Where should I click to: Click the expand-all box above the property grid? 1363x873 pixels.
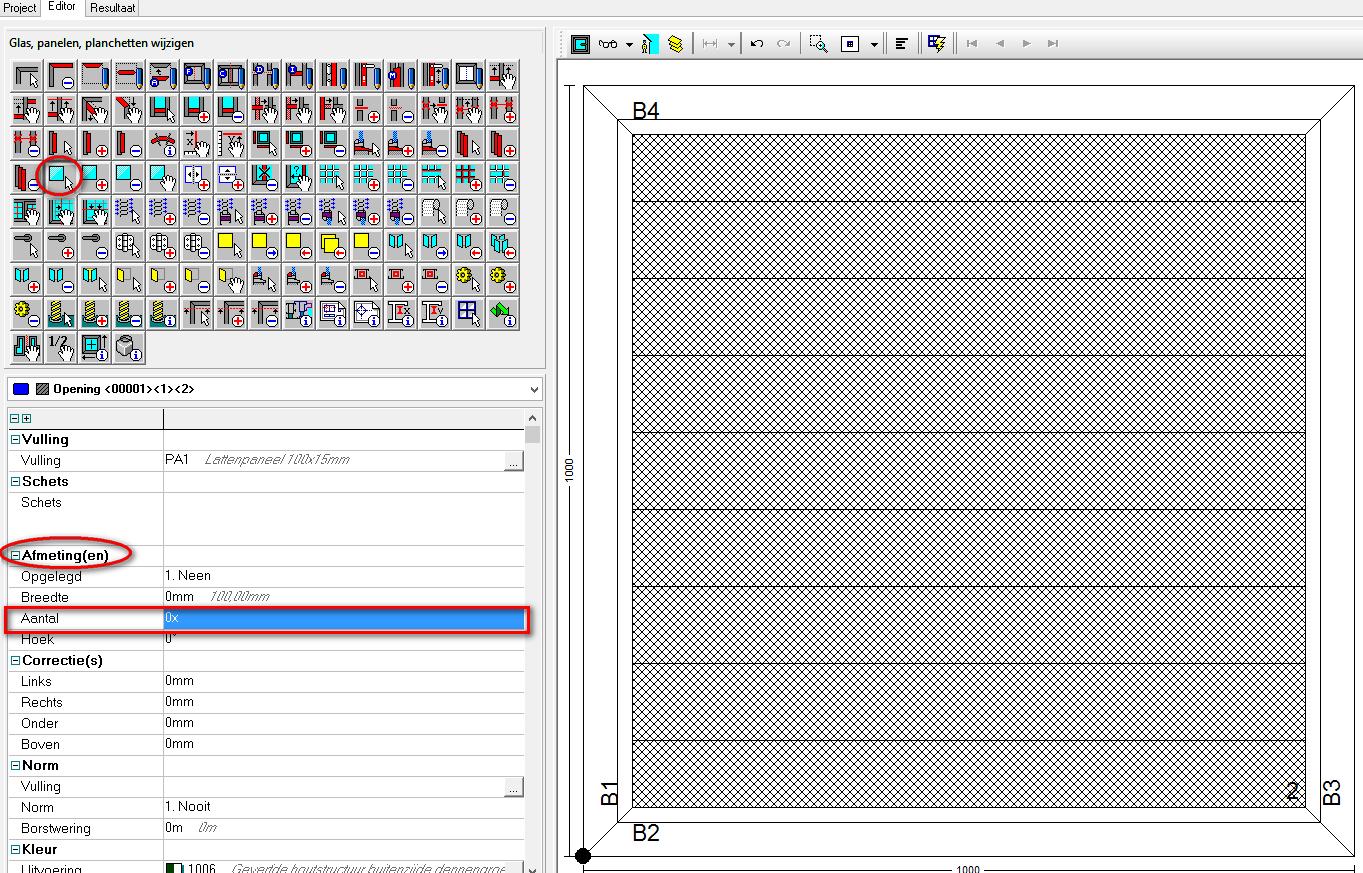click(26, 418)
